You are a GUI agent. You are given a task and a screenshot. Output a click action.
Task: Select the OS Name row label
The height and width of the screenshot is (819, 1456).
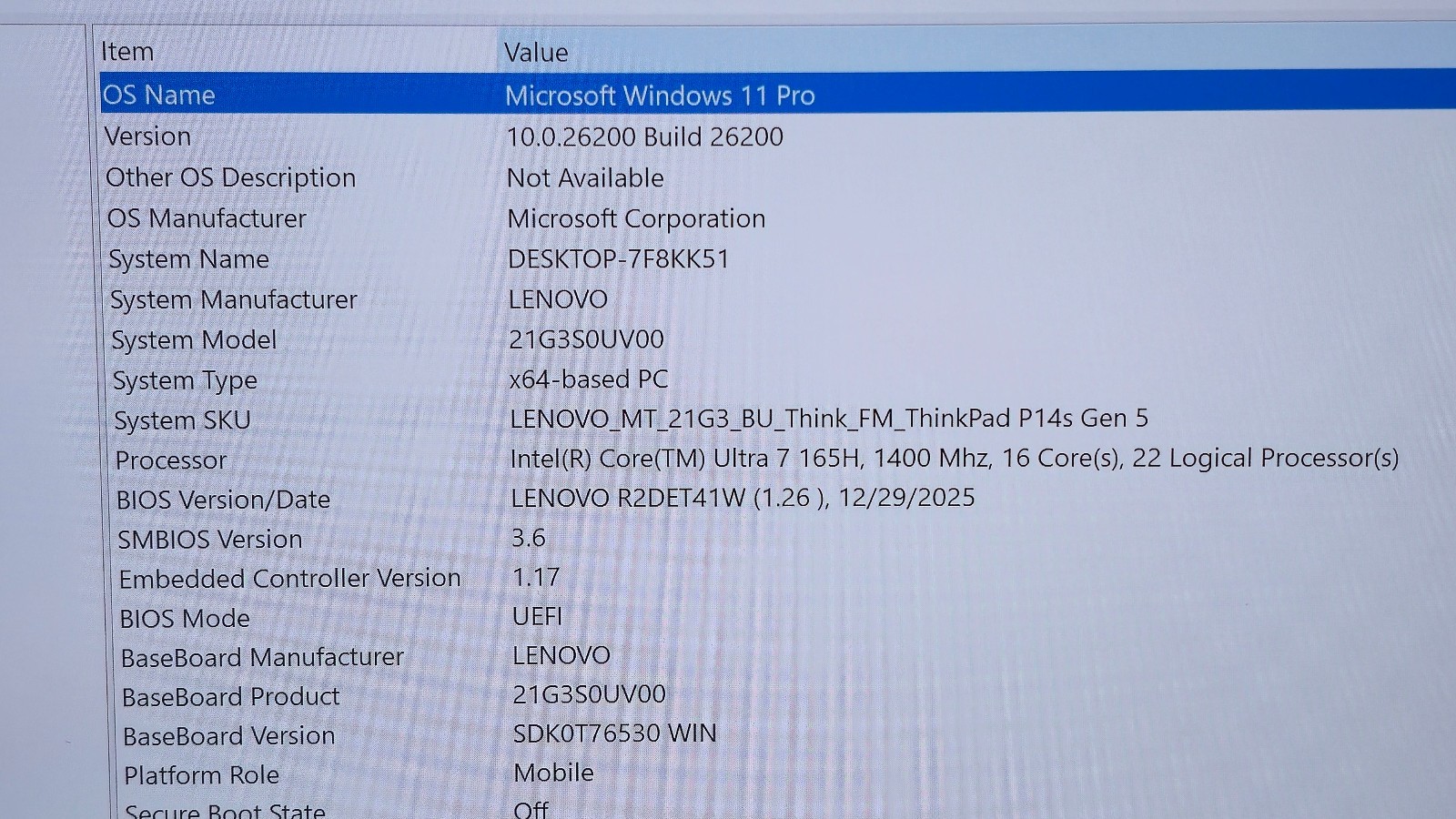coord(159,95)
